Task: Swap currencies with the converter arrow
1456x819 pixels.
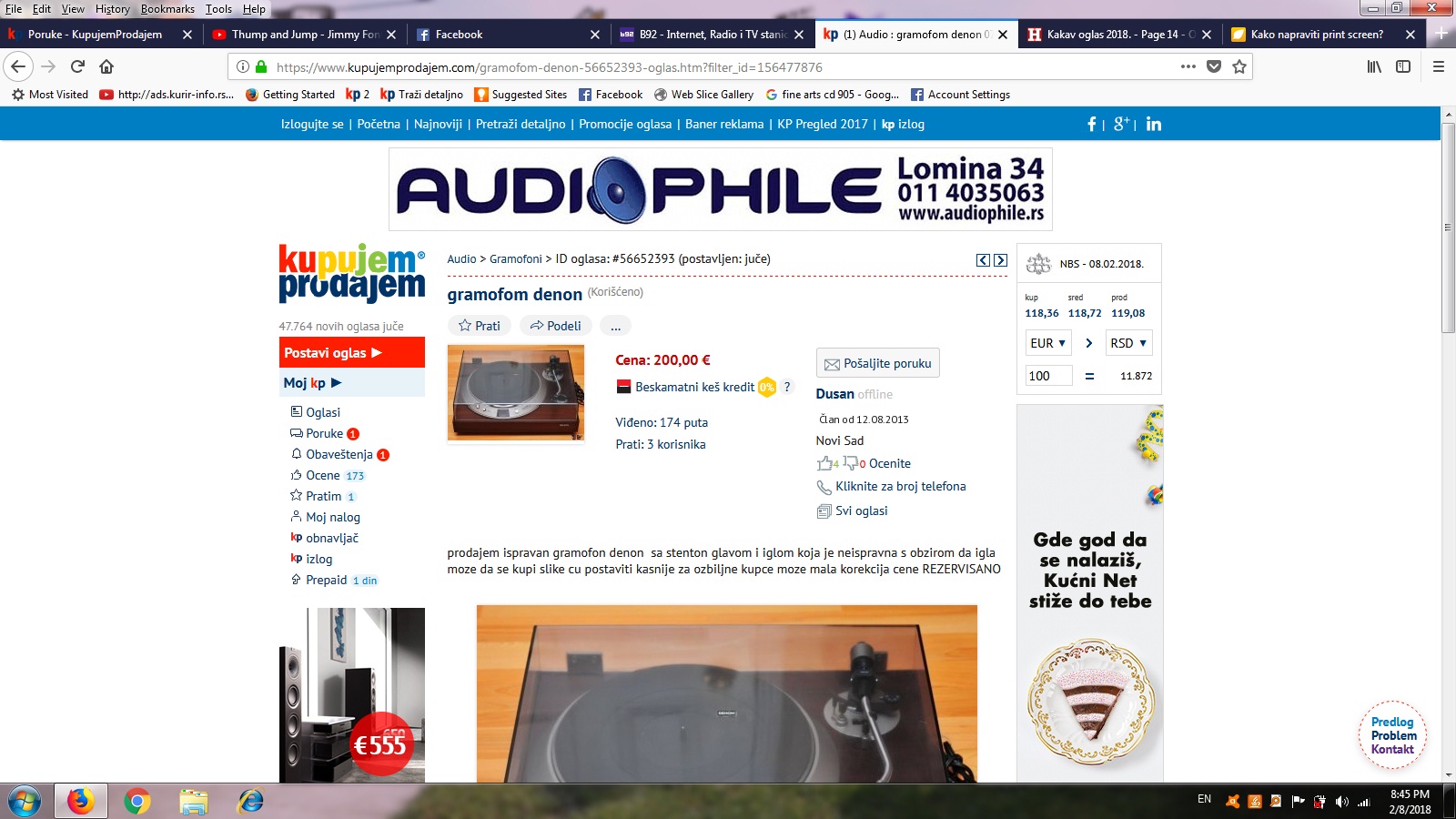Action: (x=1088, y=343)
